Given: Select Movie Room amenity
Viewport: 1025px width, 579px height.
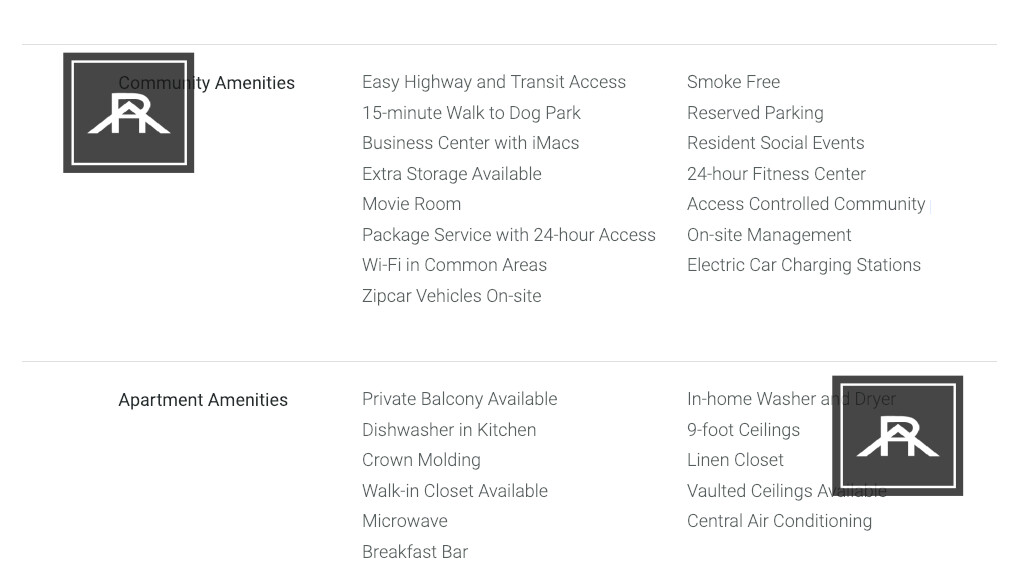Looking at the screenshot, I should click(412, 204).
